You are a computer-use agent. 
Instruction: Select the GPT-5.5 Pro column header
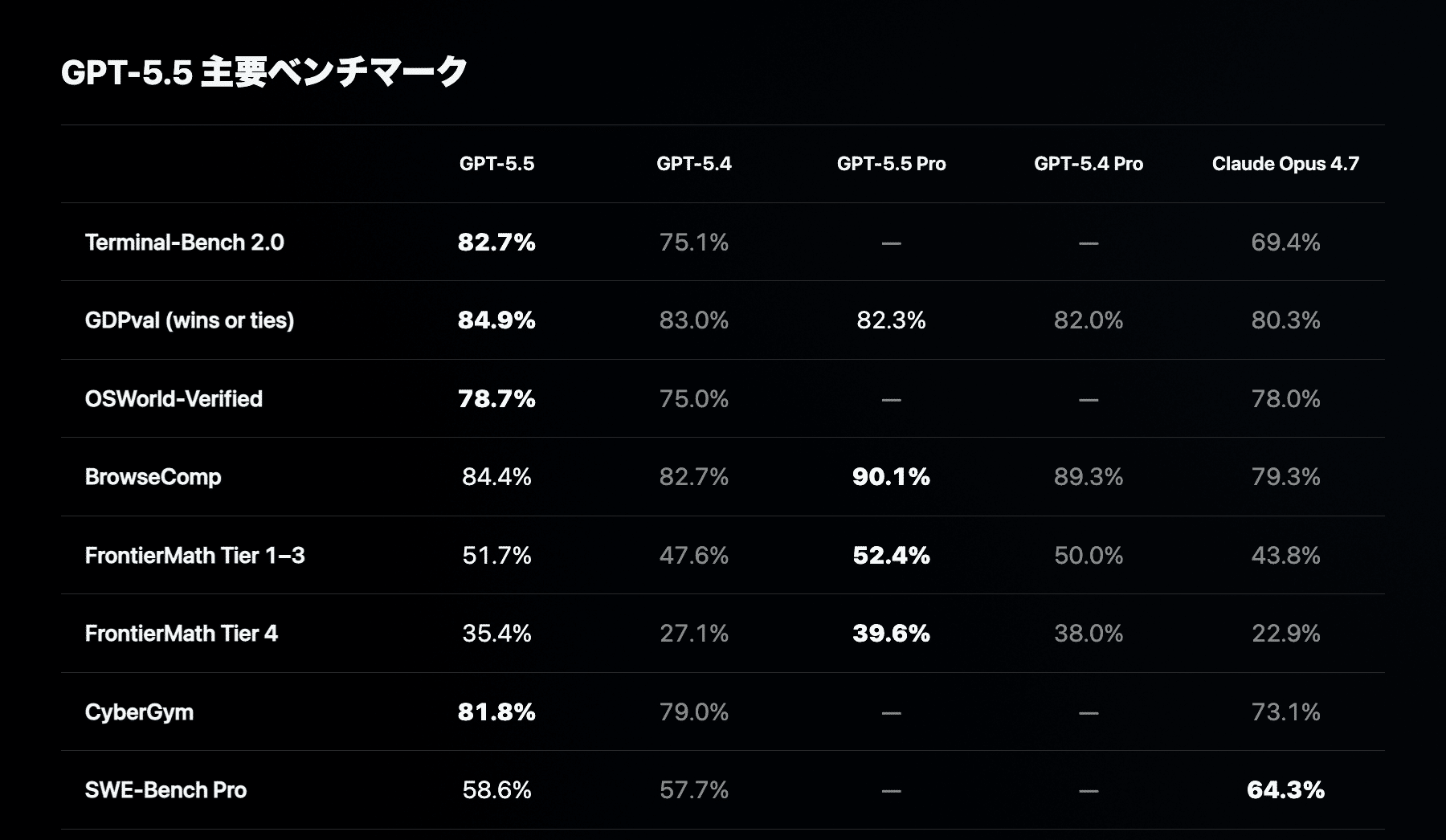pos(891,164)
